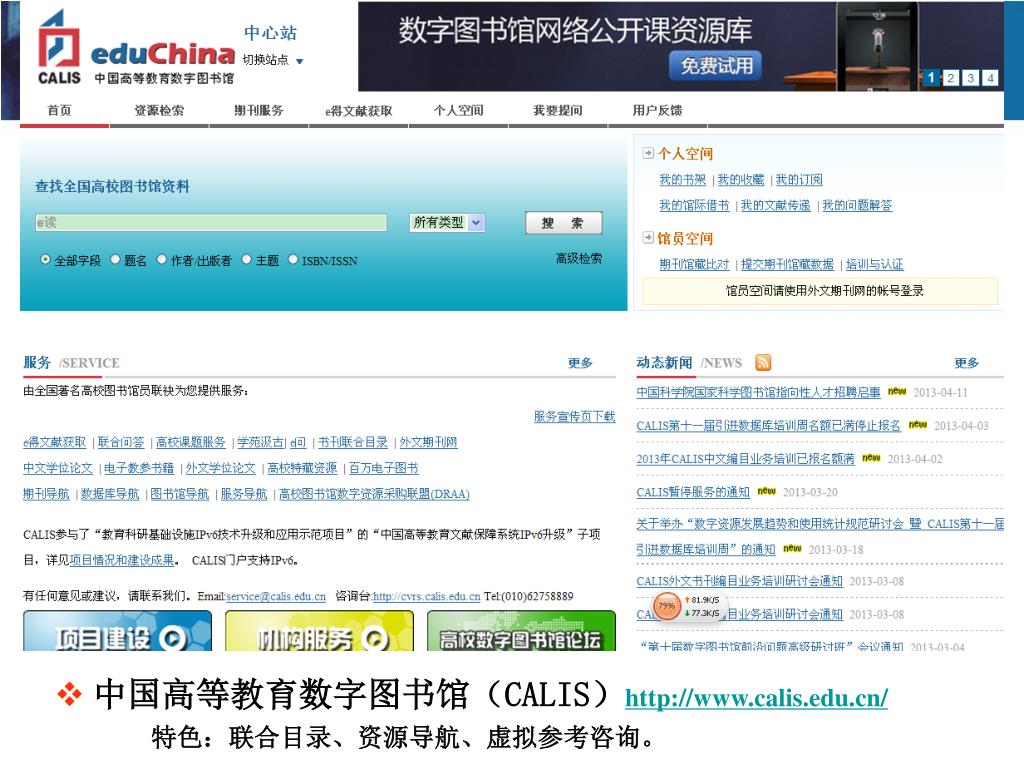Click the 机构服务 yellow banner button
The image size is (1024, 768).
319,631
